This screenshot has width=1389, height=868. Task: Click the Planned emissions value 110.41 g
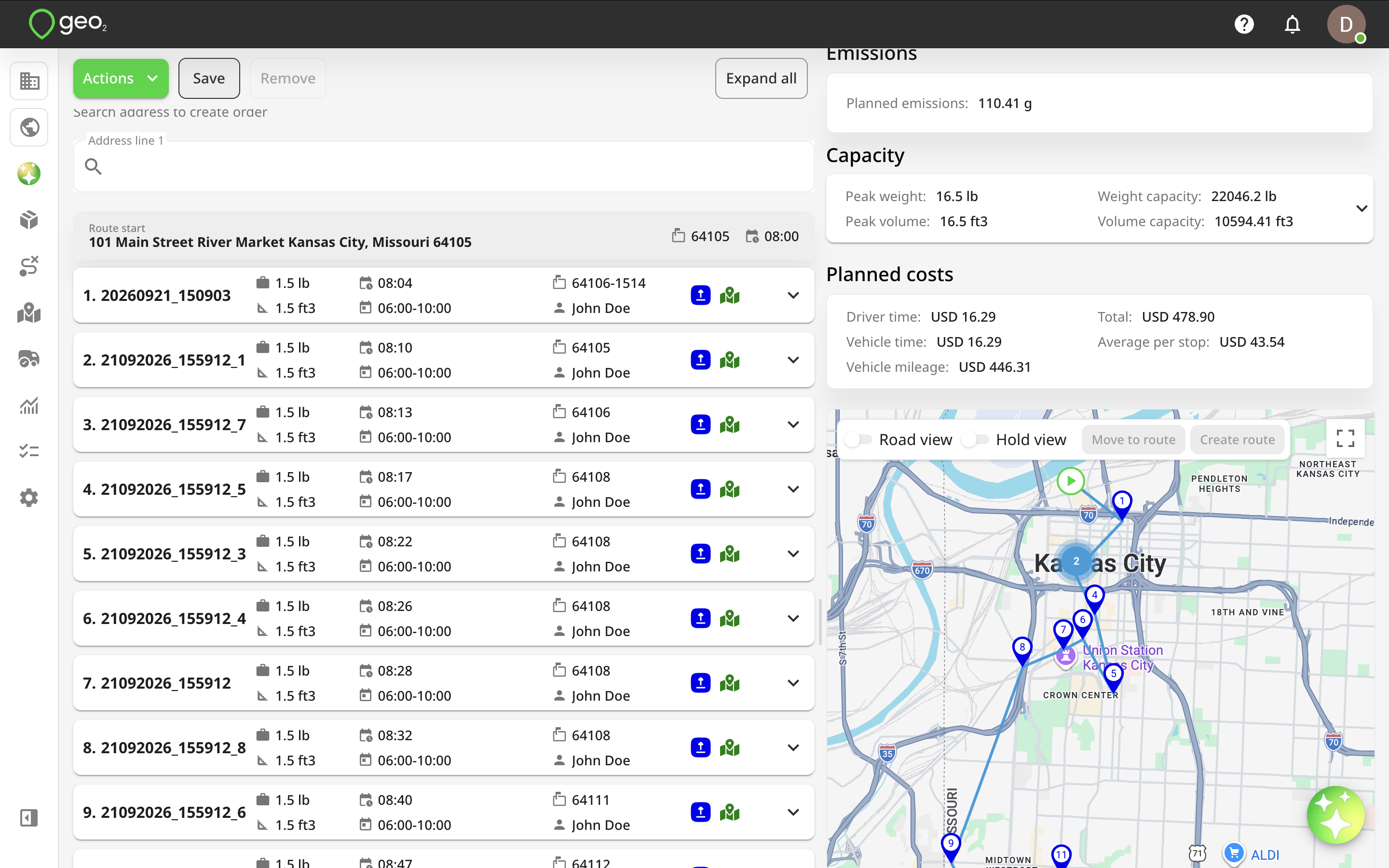tap(1005, 103)
